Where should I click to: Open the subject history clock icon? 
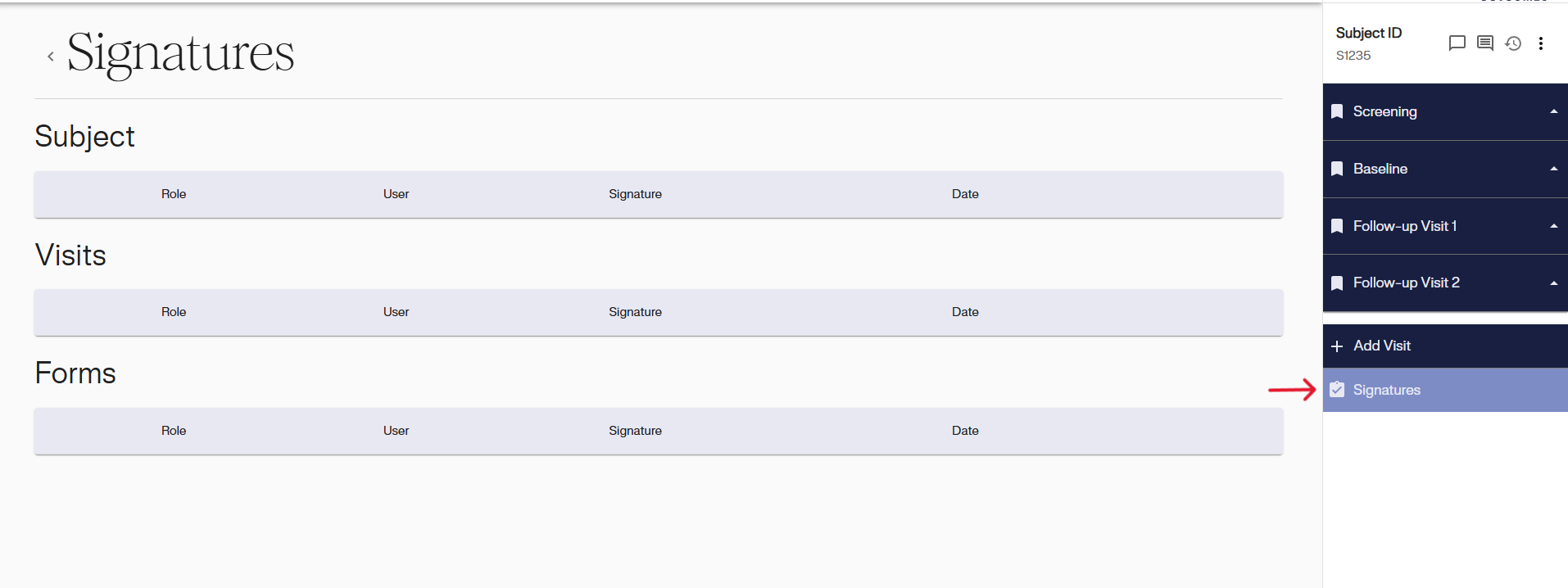(1513, 43)
